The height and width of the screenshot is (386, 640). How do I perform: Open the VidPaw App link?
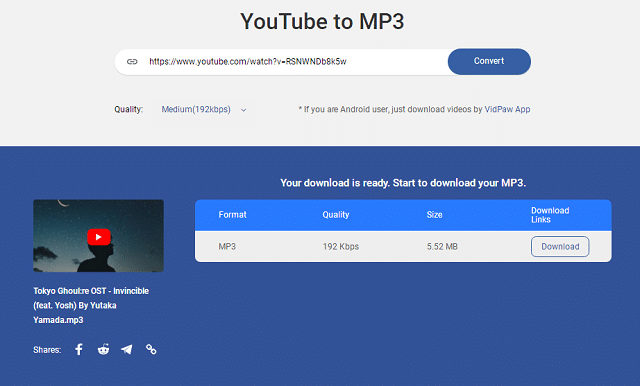507,109
